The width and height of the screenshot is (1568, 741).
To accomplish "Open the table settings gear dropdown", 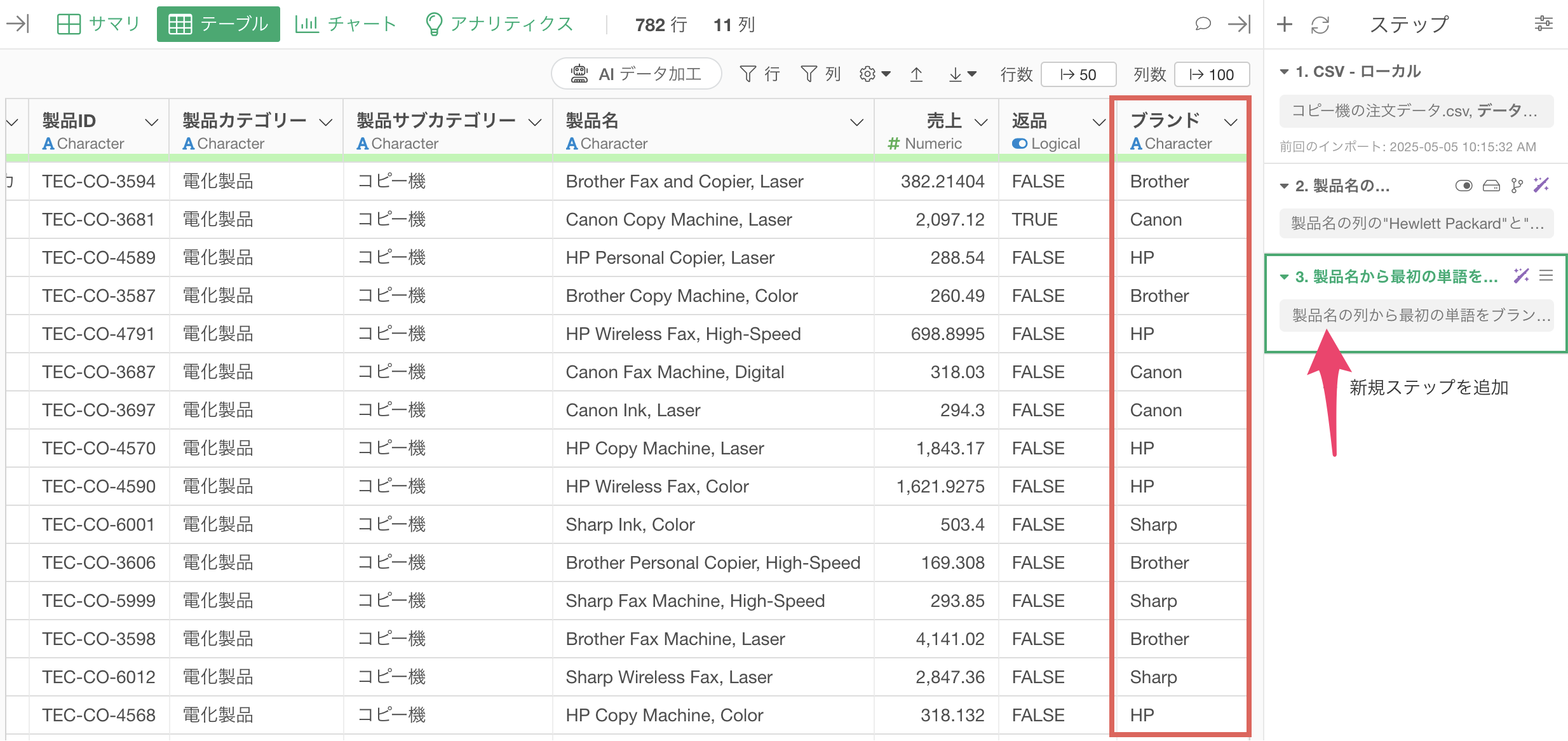I will [x=875, y=74].
